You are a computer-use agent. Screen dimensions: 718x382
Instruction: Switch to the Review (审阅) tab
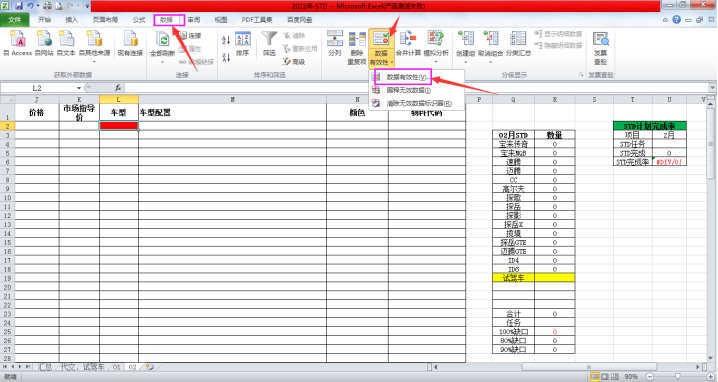194,20
